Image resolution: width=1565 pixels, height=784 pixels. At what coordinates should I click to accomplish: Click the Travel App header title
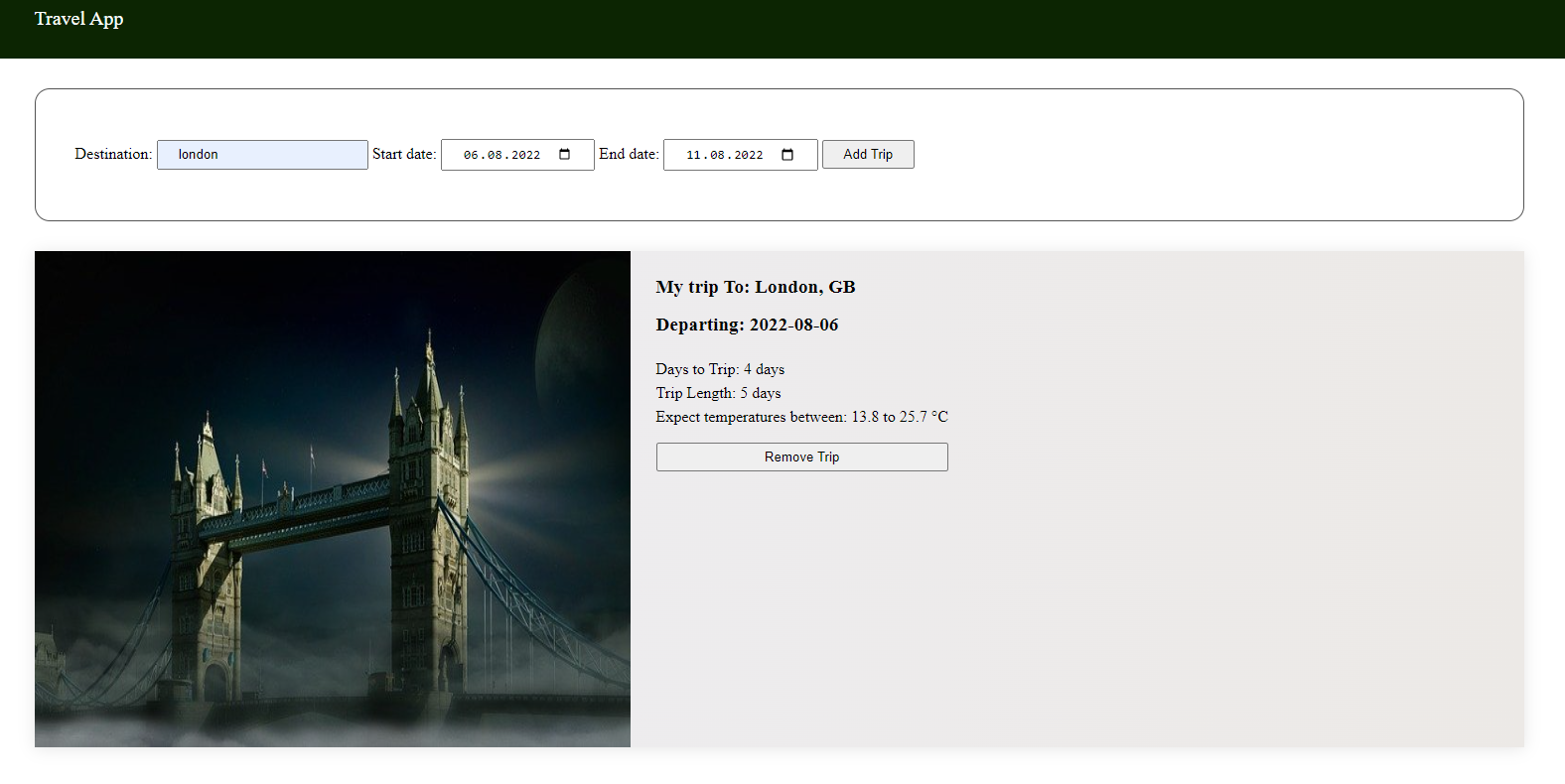pyautogui.click(x=78, y=19)
